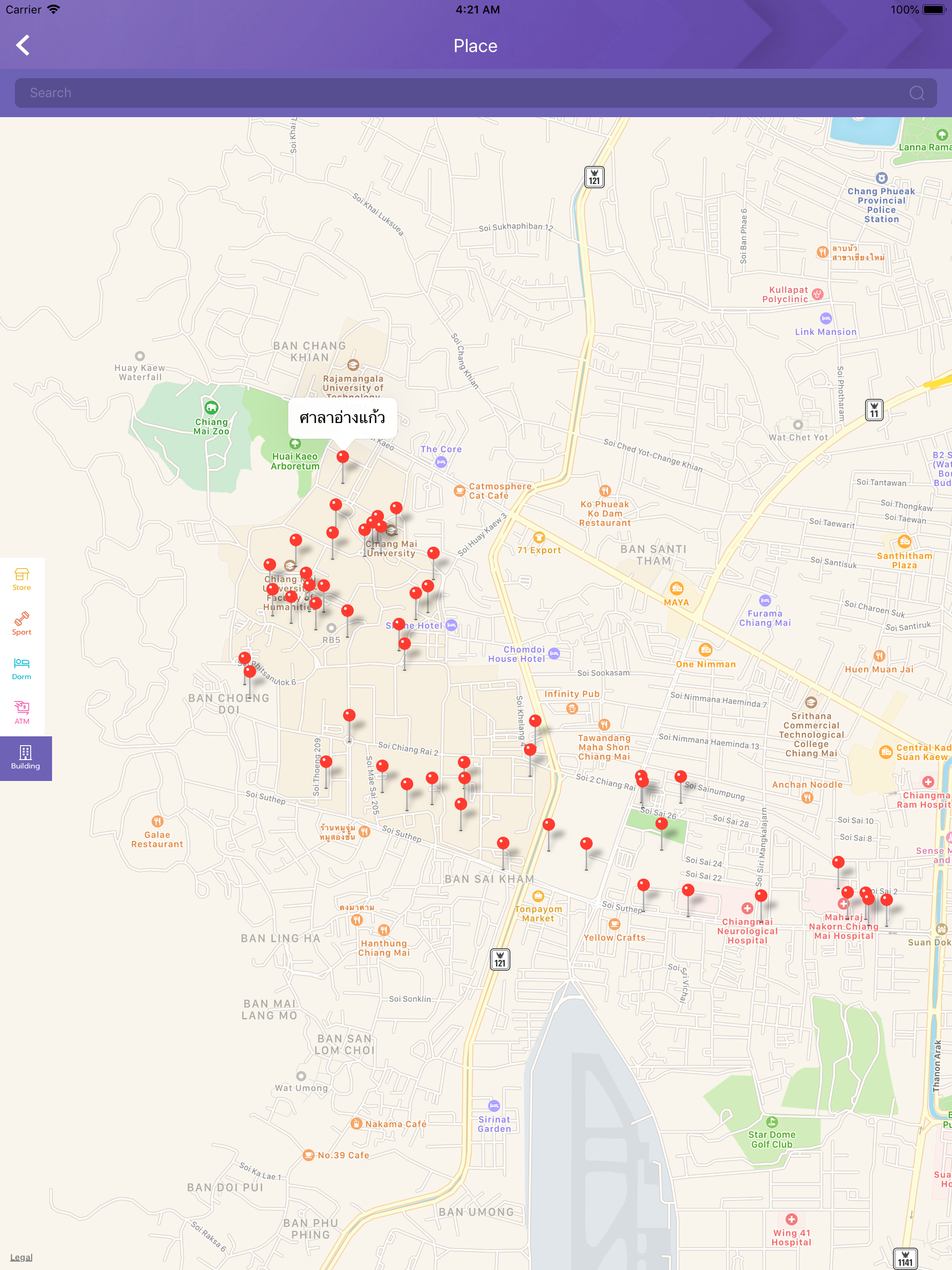Tap the Central Kad Suan Kaew icon

click(886, 752)
